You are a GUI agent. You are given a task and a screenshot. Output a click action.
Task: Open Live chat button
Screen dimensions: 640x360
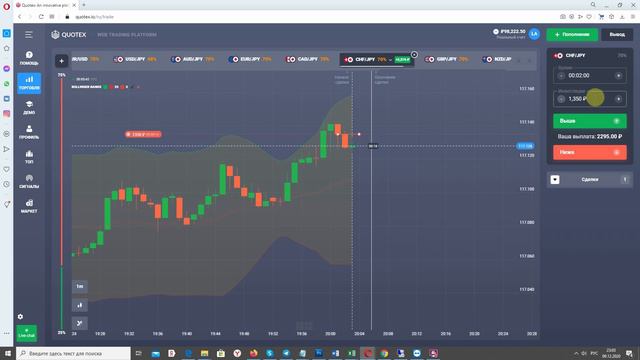click(27, 333)
